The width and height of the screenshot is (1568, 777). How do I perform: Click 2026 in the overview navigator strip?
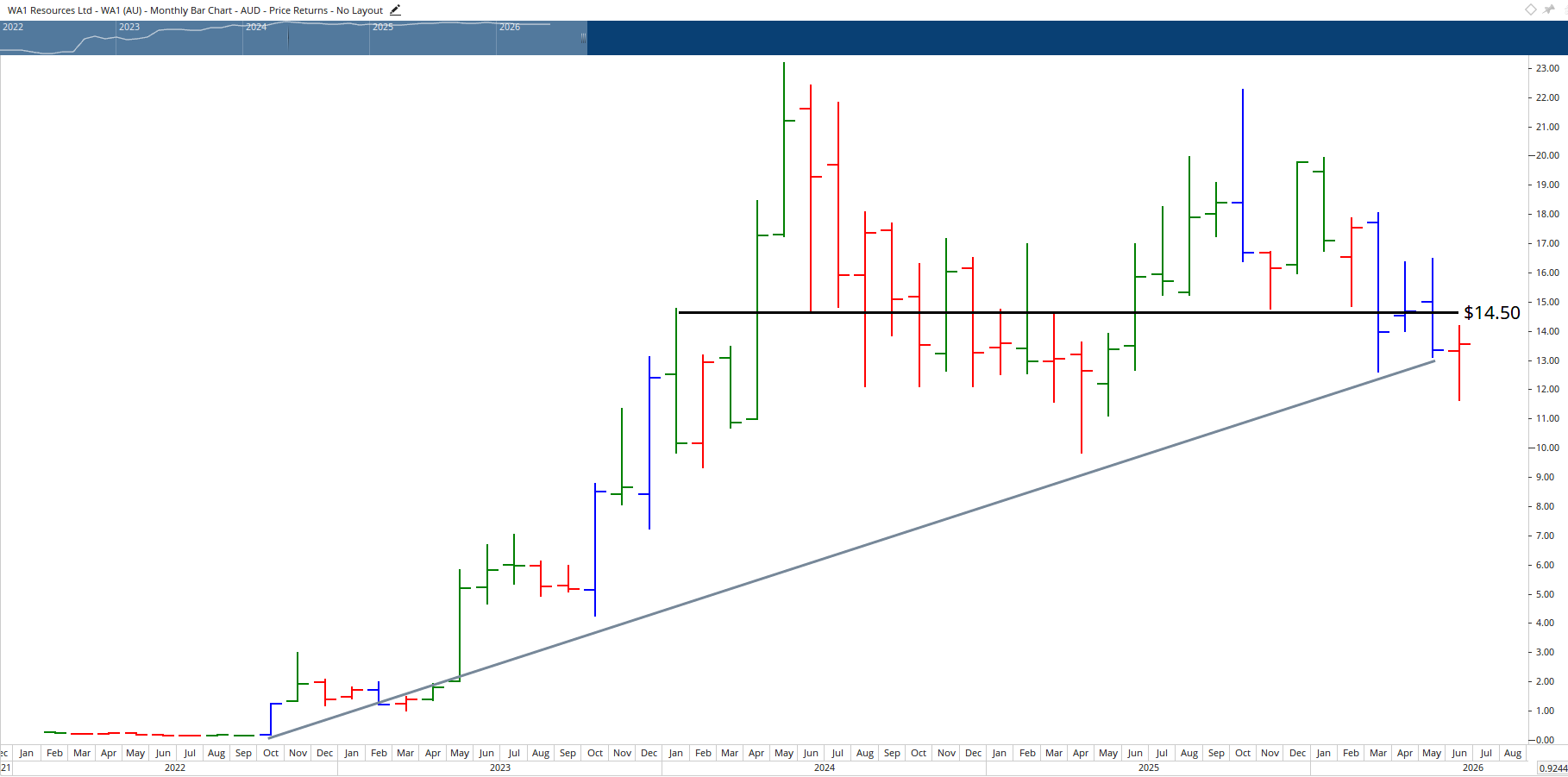point(510,27)
